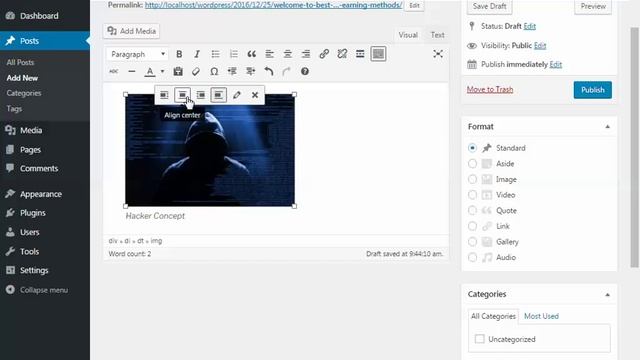Undo the last edit
Image resolution: width=640 pixels, height=360 pixels.
click(269, 71)
